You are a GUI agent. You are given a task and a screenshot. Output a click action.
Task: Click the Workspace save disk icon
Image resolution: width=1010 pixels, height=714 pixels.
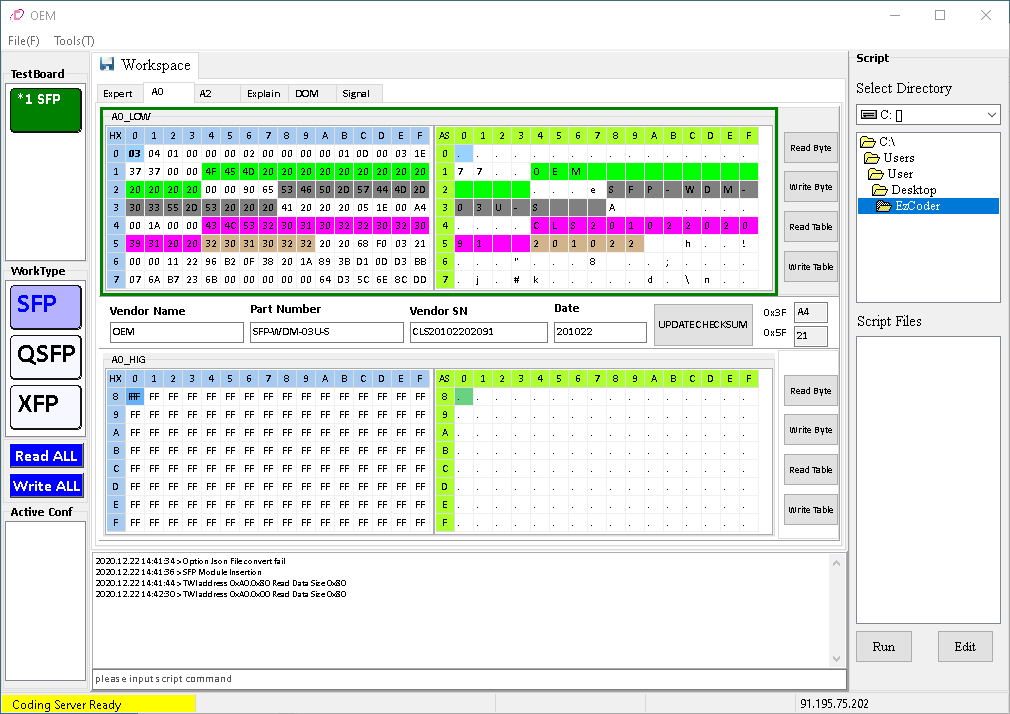pos(107,65)
